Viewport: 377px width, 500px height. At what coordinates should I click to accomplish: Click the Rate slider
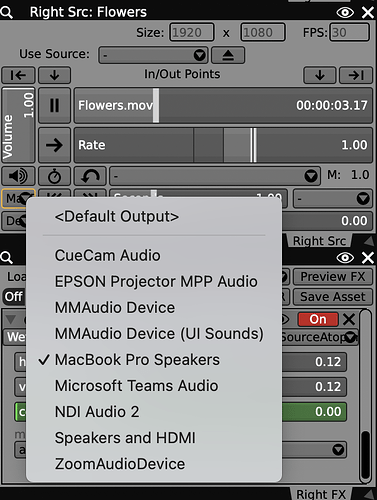223,145
